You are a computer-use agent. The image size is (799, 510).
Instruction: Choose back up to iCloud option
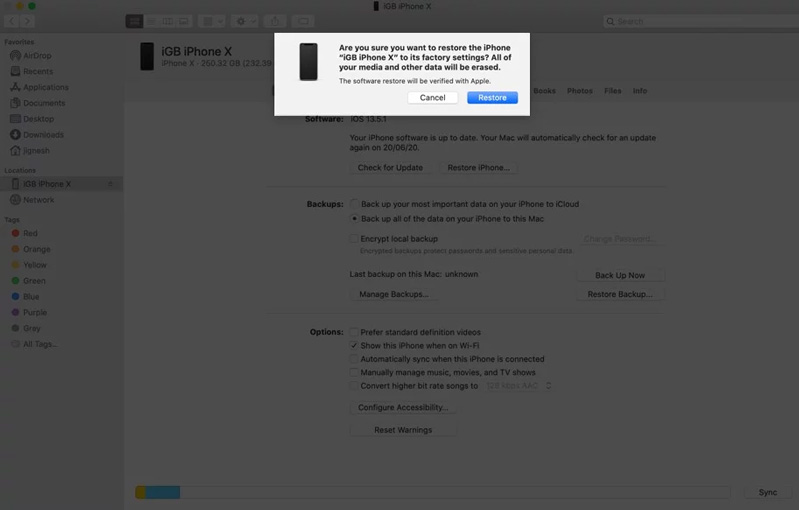click(354, 204)
